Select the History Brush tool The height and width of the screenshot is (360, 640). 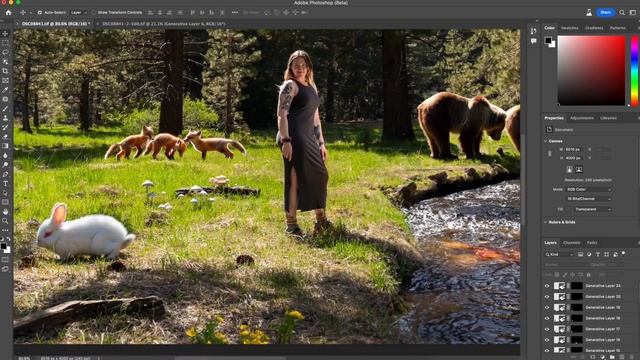[x=5, y=127]
